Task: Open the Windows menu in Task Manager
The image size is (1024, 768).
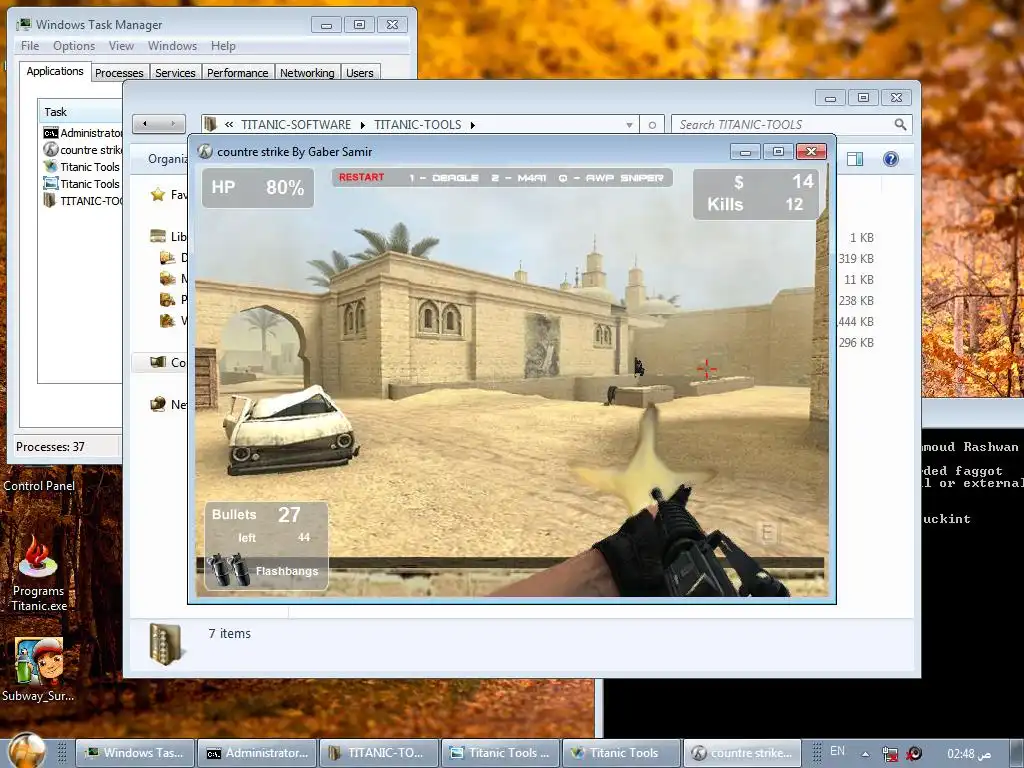Action: (x=172, y=46)
